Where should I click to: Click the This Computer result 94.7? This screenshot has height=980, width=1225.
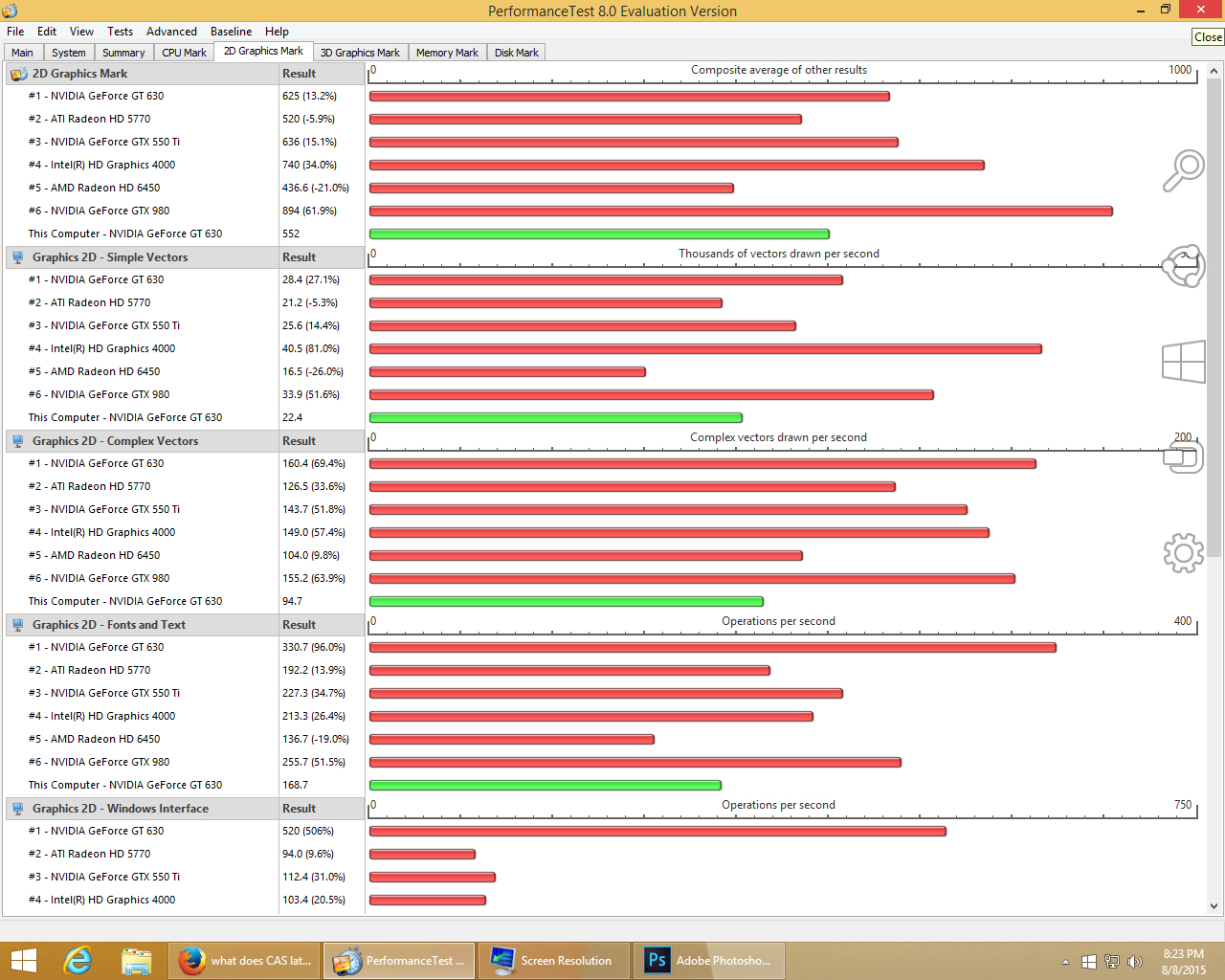292,601
